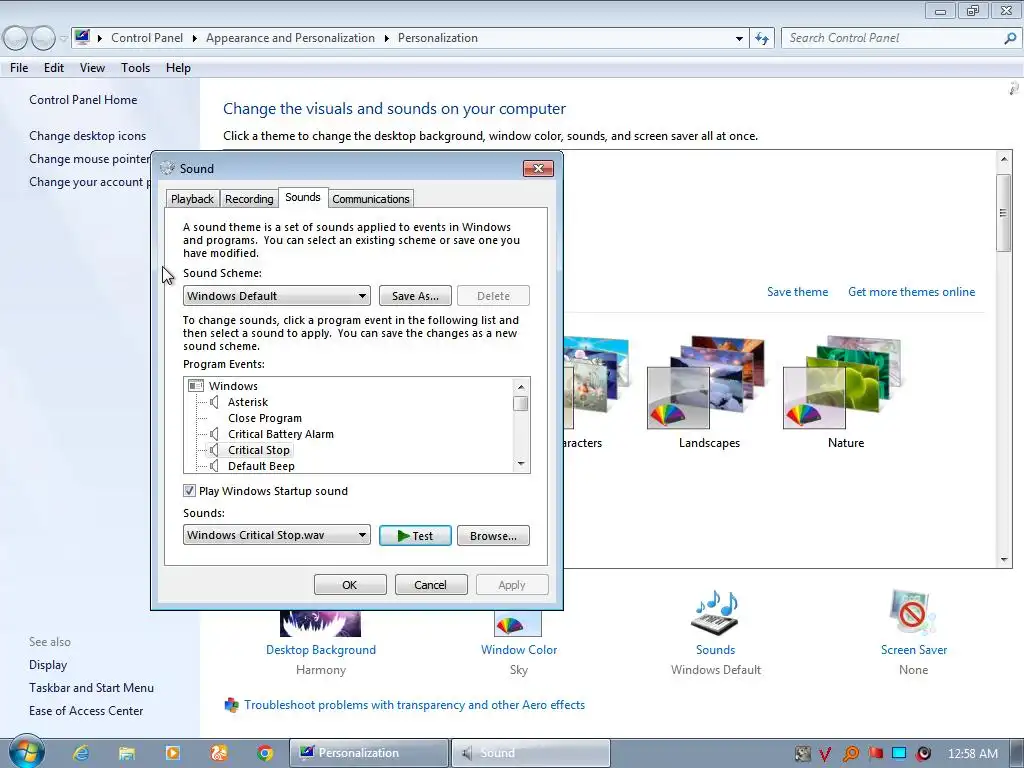Click the refresh button beside address bar
The image size is (1024, 768).
pyautogui.click(x=761, y=39)
